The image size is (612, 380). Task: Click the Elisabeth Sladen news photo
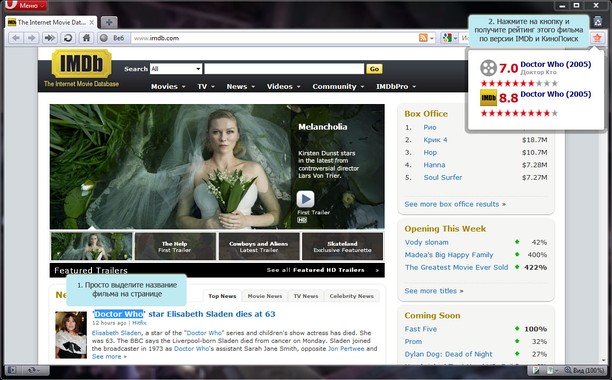(71, 335)
